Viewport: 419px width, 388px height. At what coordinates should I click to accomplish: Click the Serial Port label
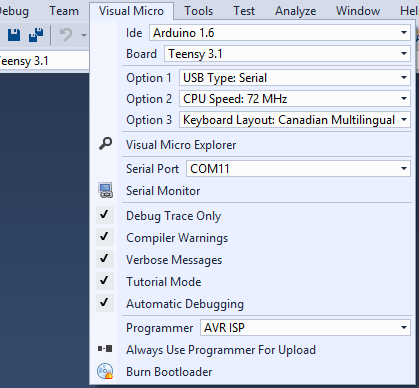pos(152,169)
